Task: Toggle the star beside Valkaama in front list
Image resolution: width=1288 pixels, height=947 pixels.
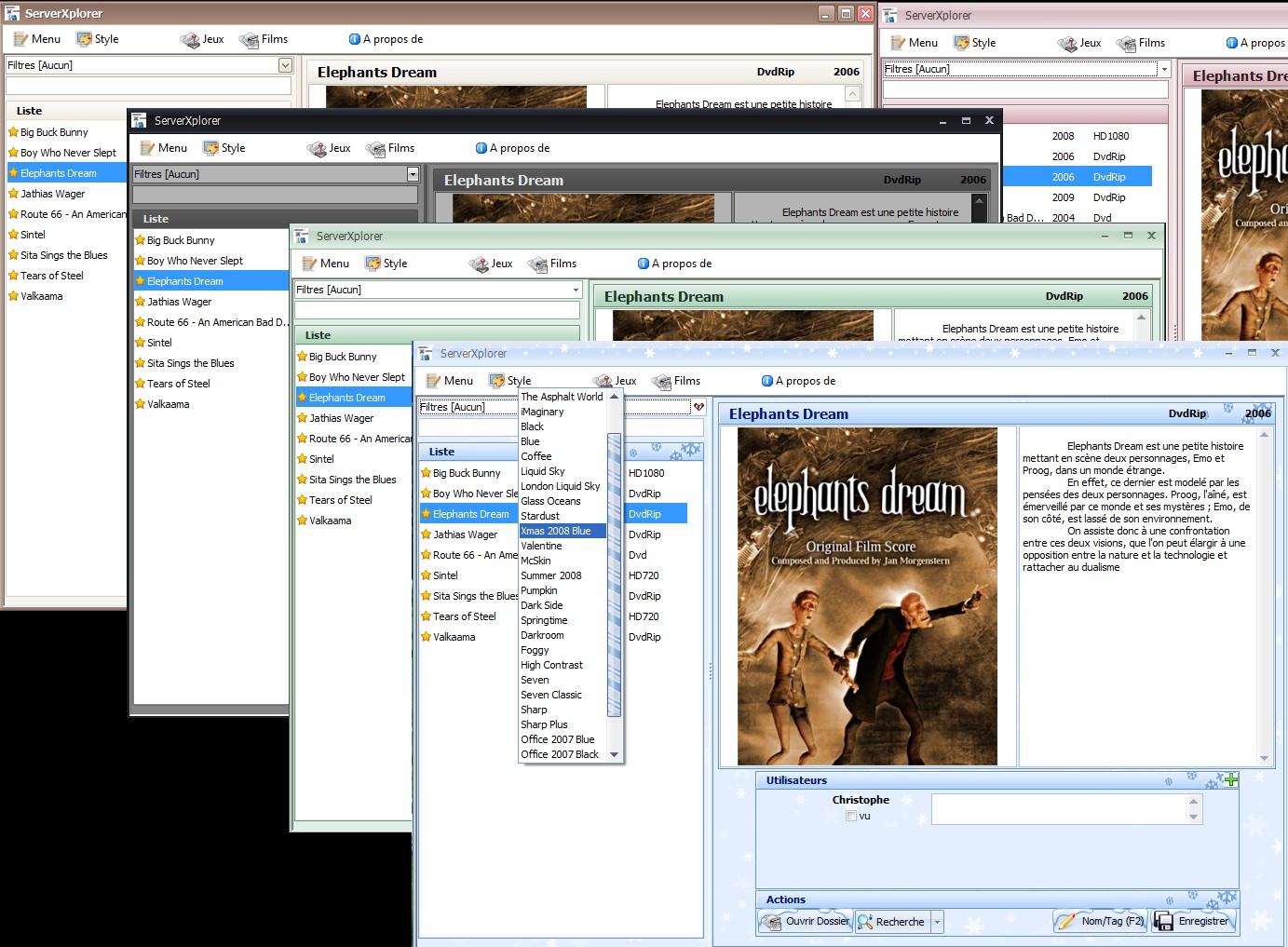Action: [426, 637]
